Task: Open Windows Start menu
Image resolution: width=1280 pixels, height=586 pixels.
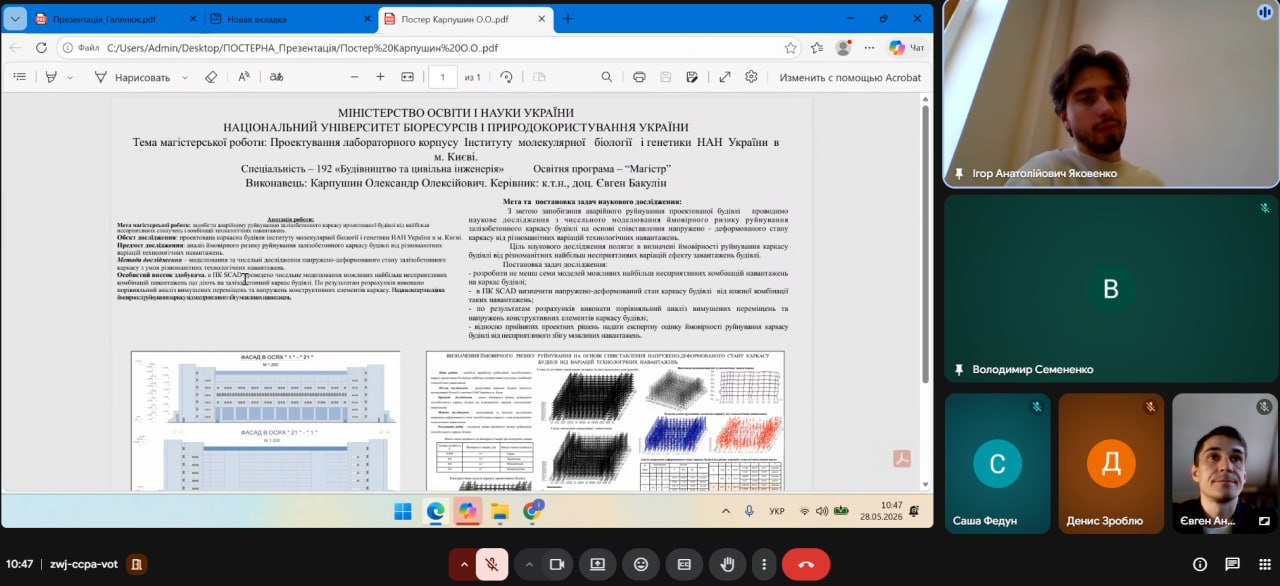Action: coord(402,511)
